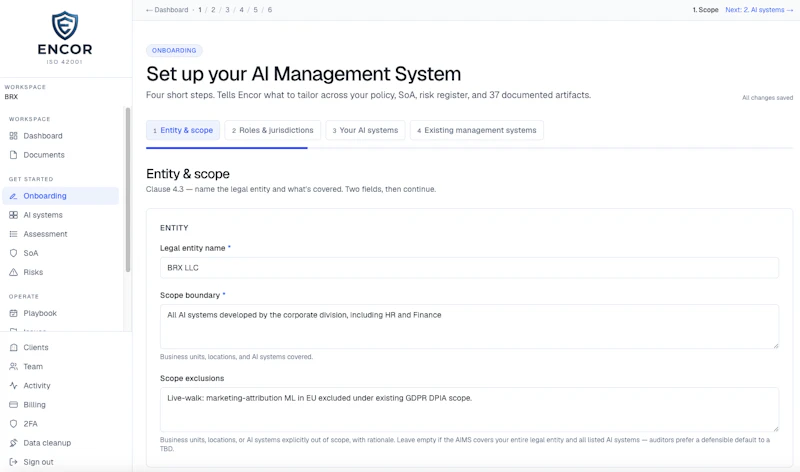Image resolution: width=800 pixels, height=472 pixels.
Task: Open the SoA sidebar entry
Action: pyautogui.click(x=61, y=253)
